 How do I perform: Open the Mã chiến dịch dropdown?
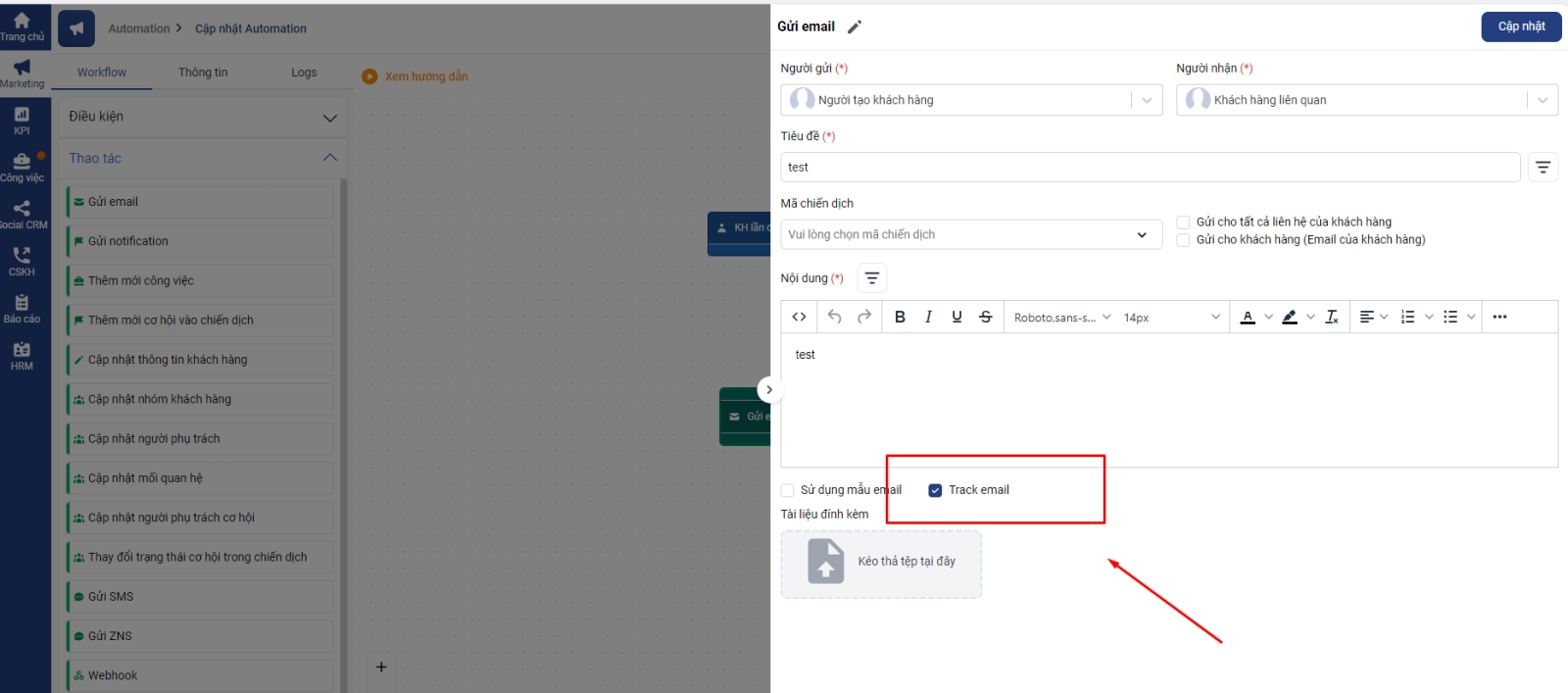tap(970, 234)
